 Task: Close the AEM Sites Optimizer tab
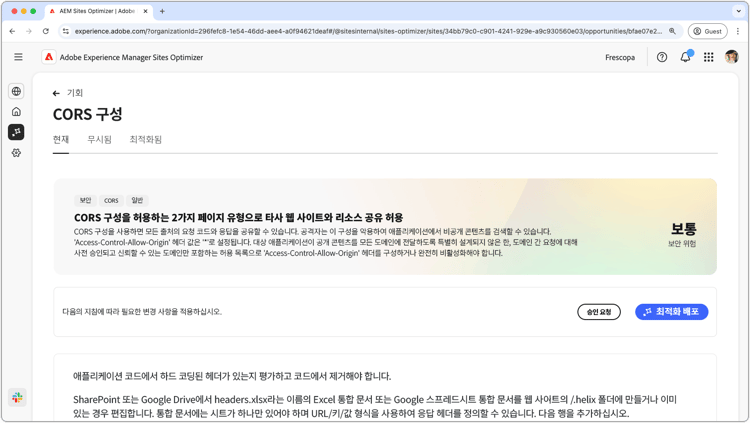145,11
